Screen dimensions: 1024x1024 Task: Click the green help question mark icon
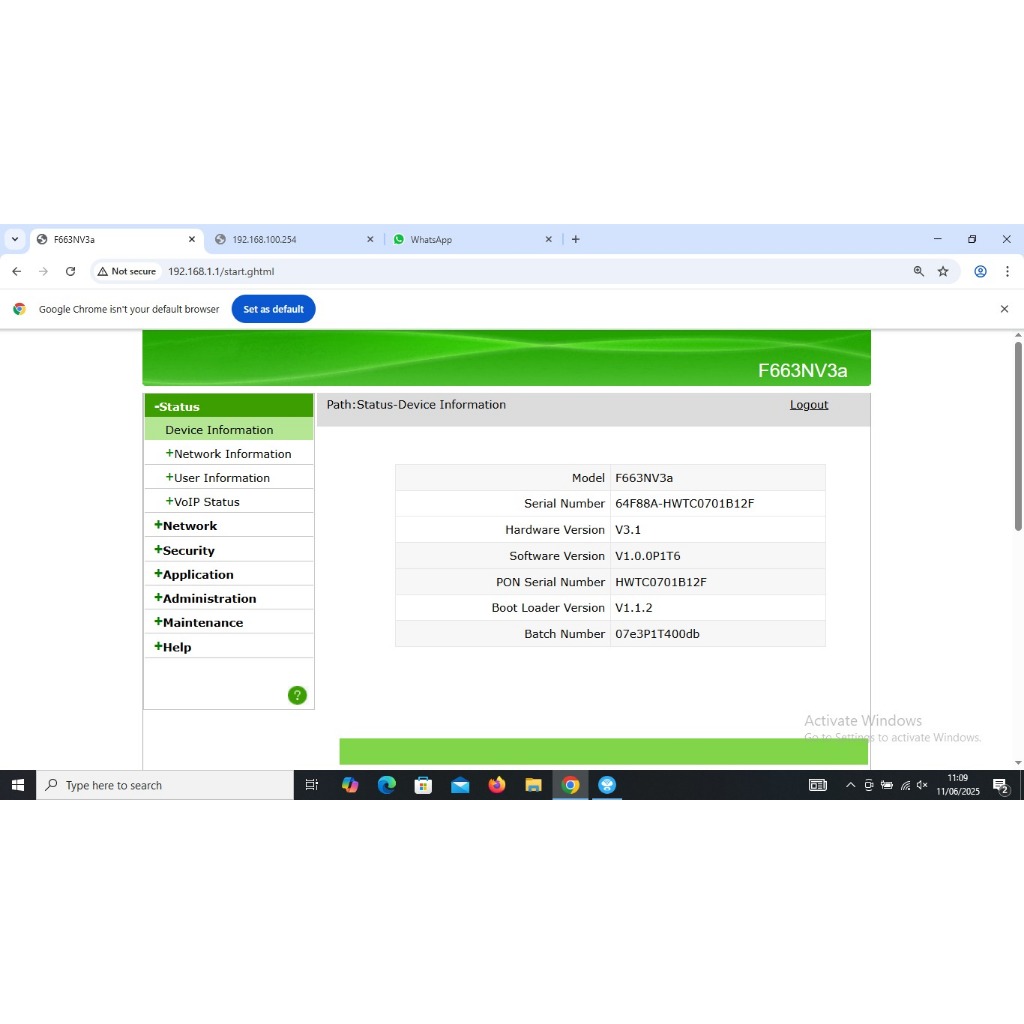coord(297,696)
